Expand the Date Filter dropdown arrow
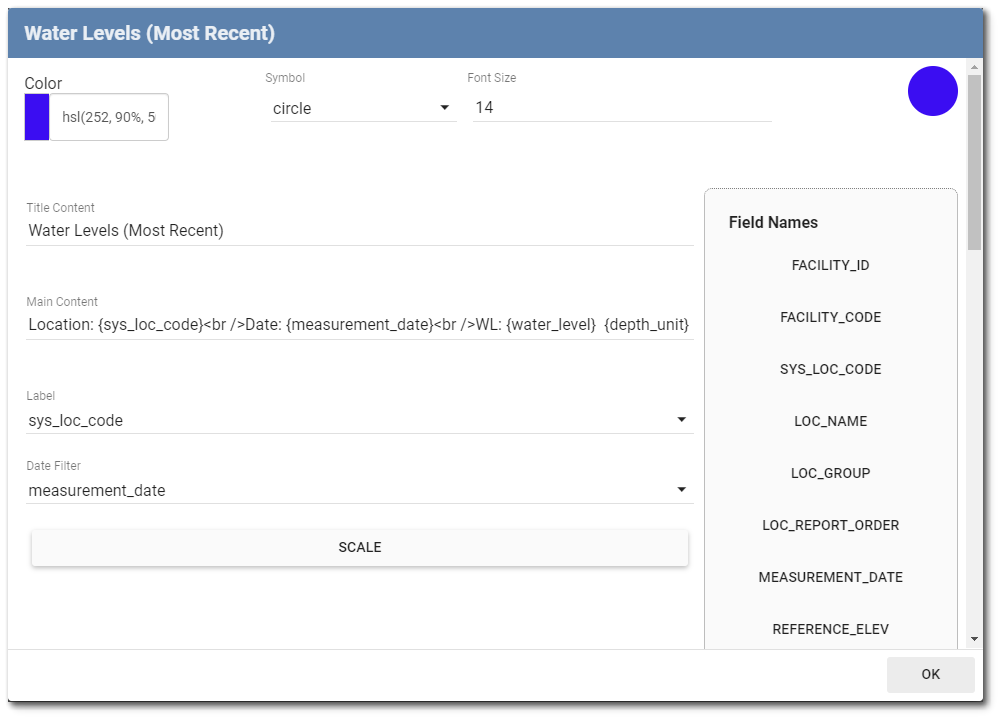 coord(681,490)
